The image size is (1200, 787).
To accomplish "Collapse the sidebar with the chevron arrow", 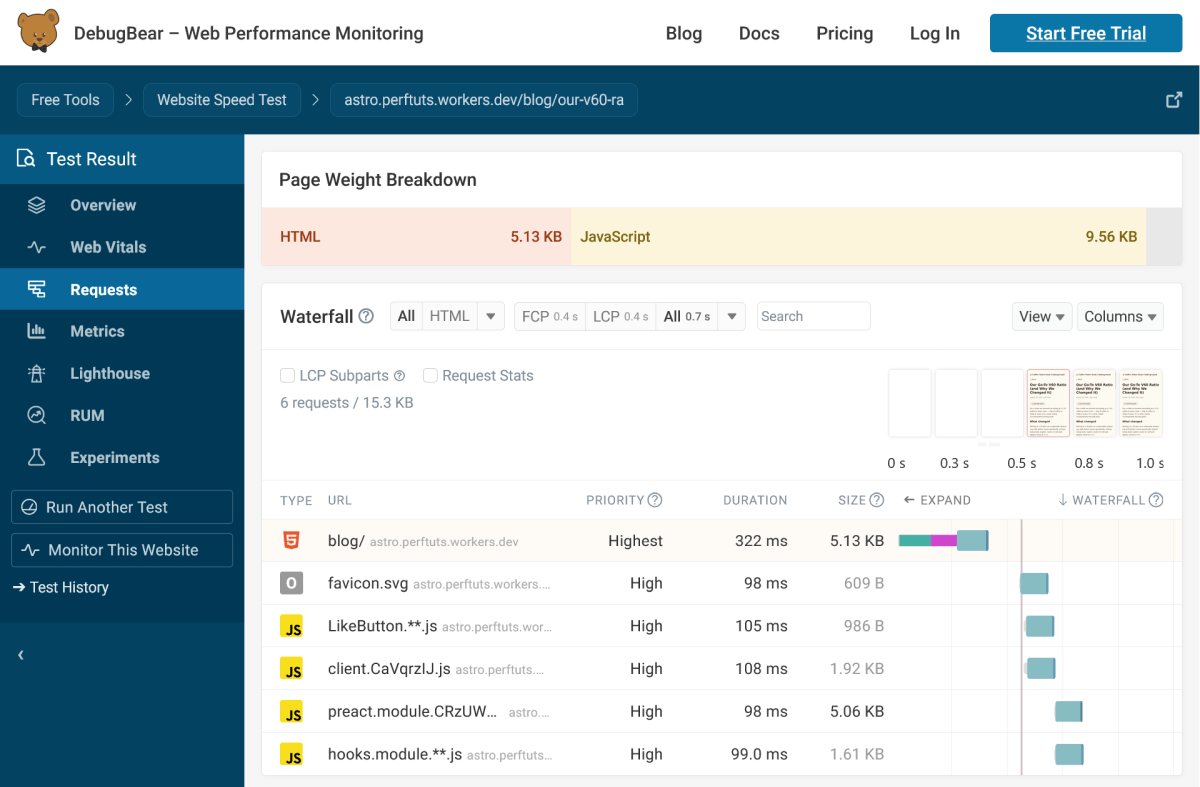I will coord(21,655).
